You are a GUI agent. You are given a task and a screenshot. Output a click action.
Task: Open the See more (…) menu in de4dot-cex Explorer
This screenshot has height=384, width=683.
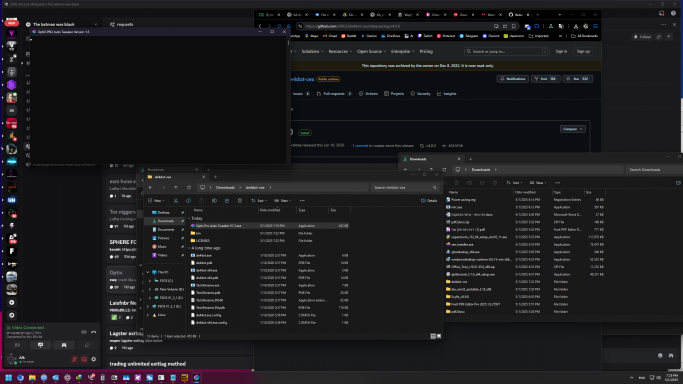point(302,201)
